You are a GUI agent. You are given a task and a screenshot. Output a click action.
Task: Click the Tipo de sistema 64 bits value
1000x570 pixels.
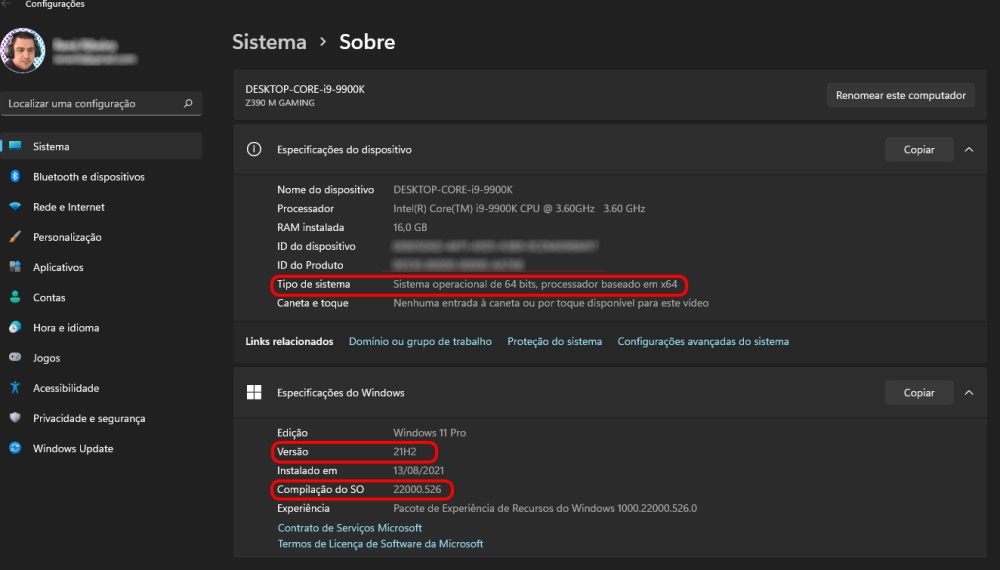[535, 284]
